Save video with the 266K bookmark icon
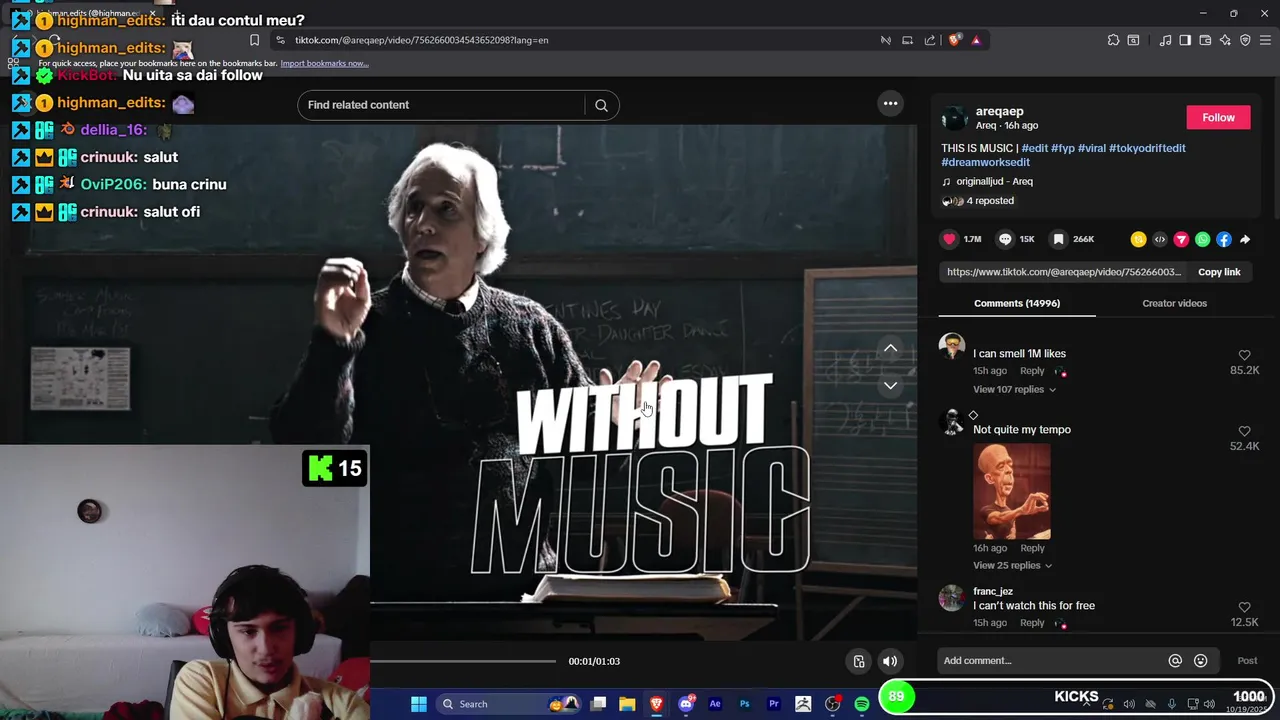This screenshot has width=1280, height=720. pyautogui.click(x=1058, y=239)
